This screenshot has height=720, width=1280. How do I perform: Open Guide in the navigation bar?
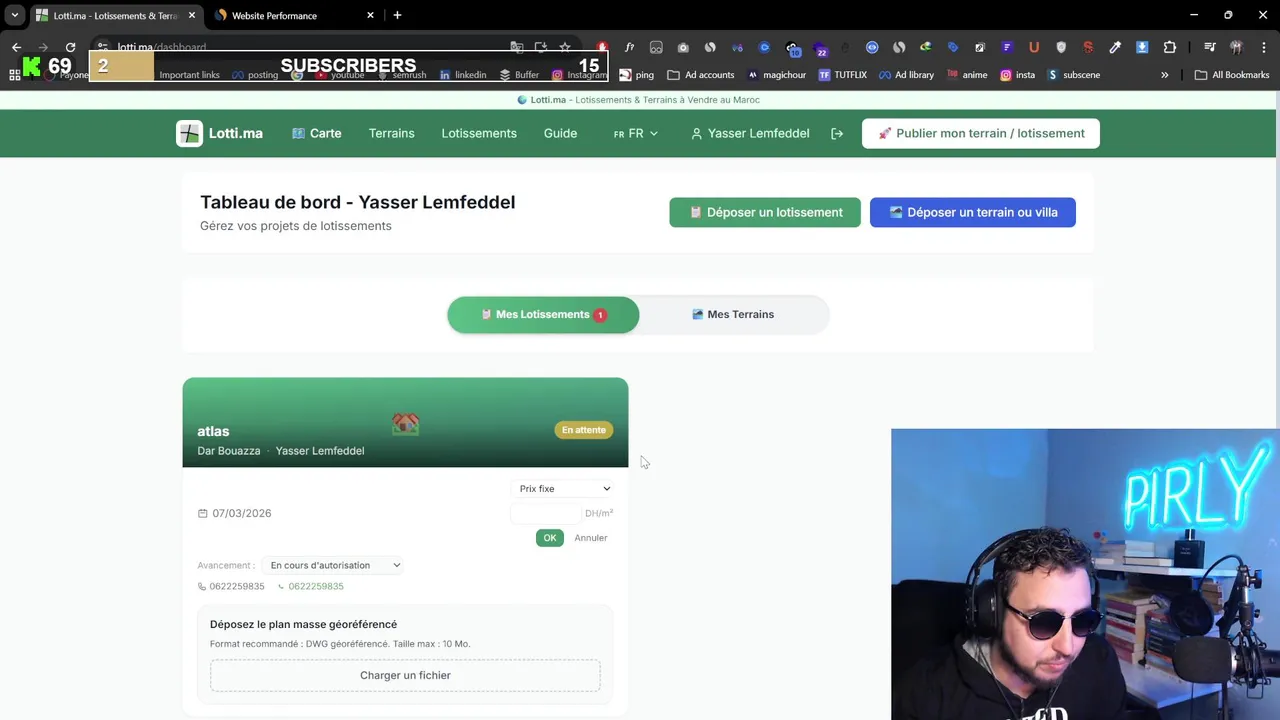click(560, 133)
